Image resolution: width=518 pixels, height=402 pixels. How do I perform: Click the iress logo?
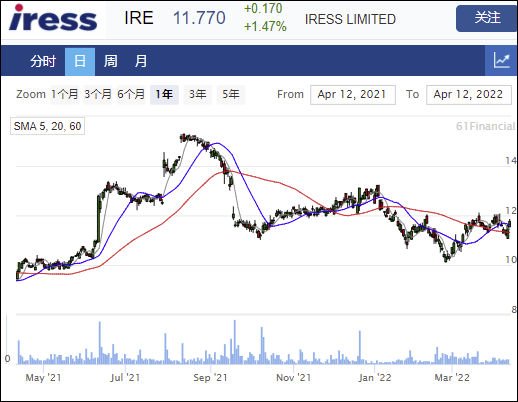tap(53, 18)
